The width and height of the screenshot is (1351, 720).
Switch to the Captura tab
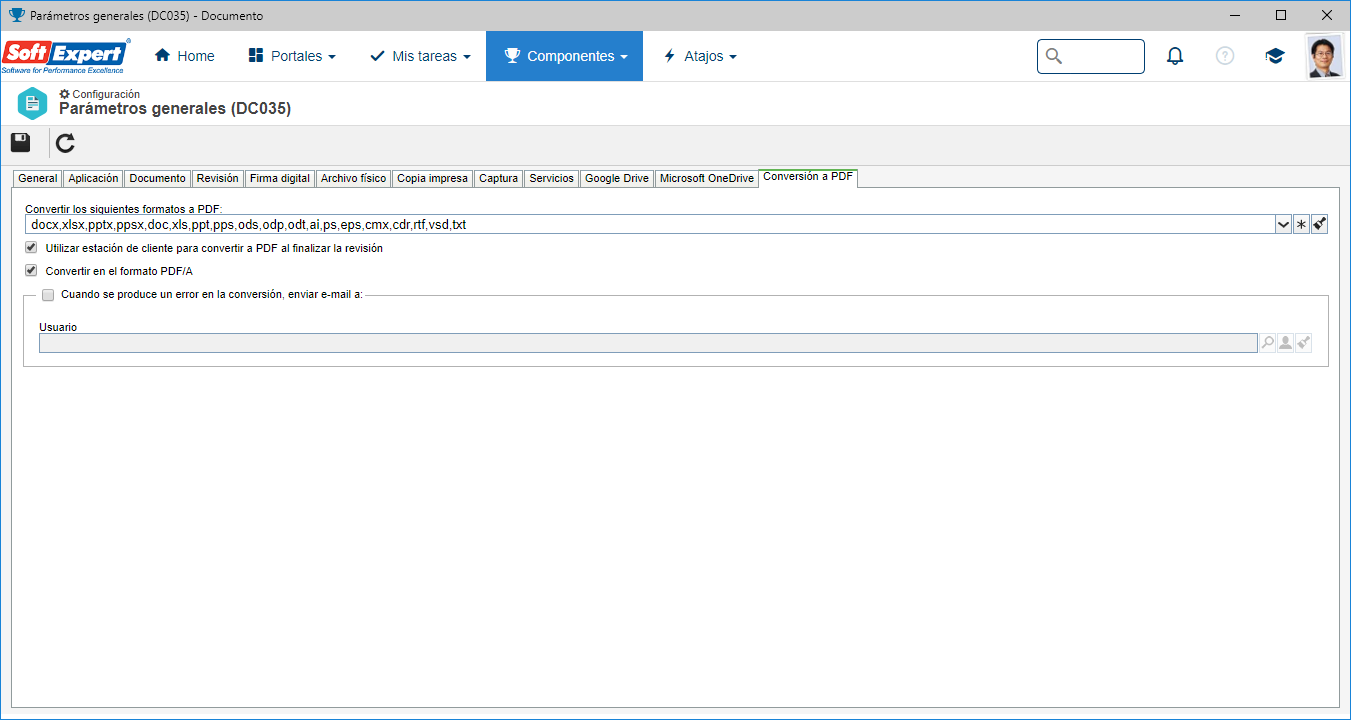[x=498, y=178]
